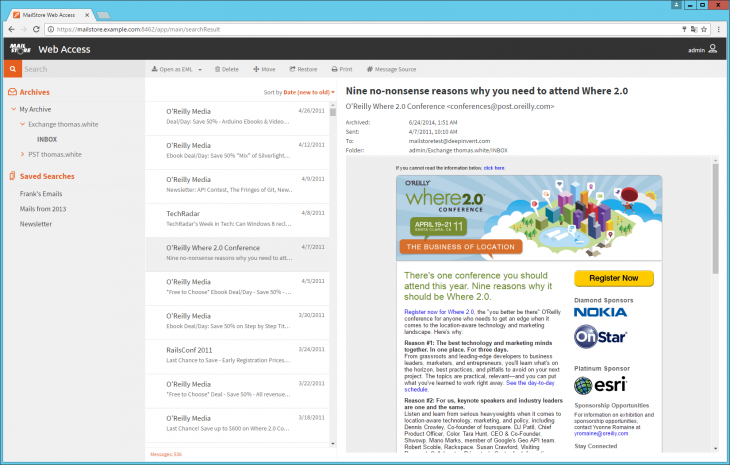
Task: Click the OnStar sponsor logo
Action: pyautogui.click(x=601, y=337)
